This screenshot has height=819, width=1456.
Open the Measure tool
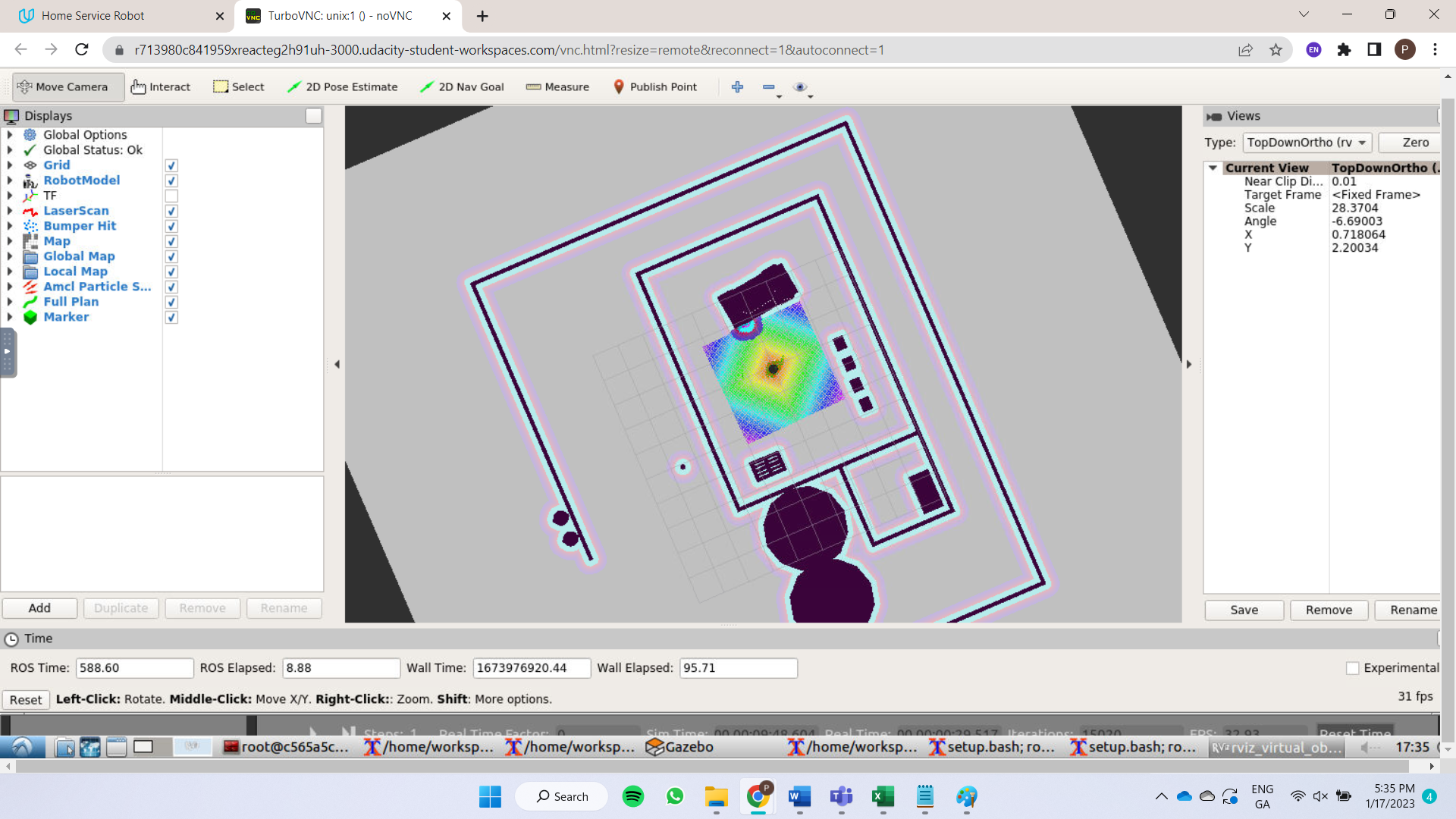557,86
